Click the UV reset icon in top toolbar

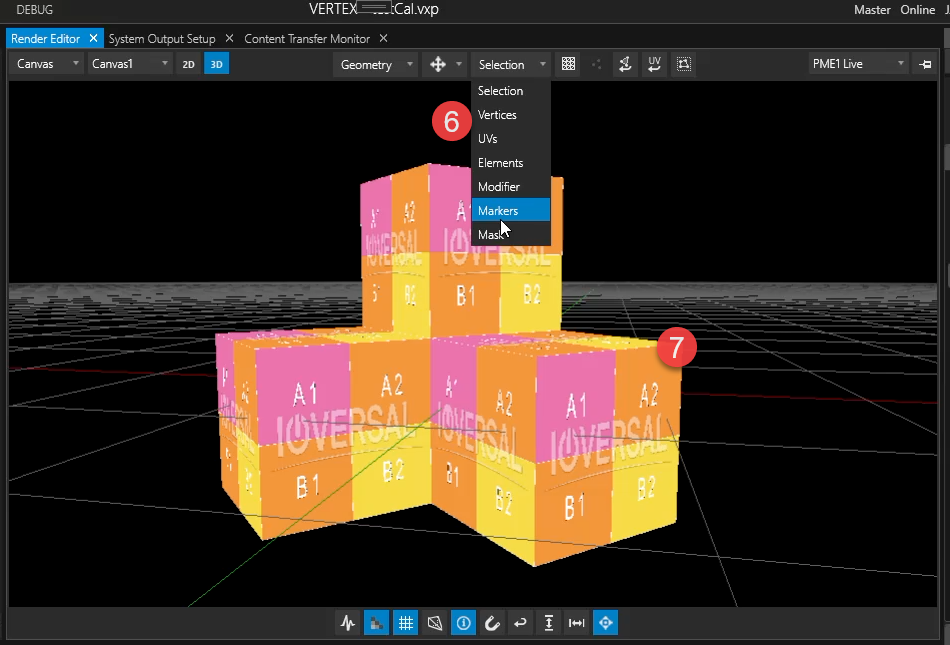(x=654, y=63)
